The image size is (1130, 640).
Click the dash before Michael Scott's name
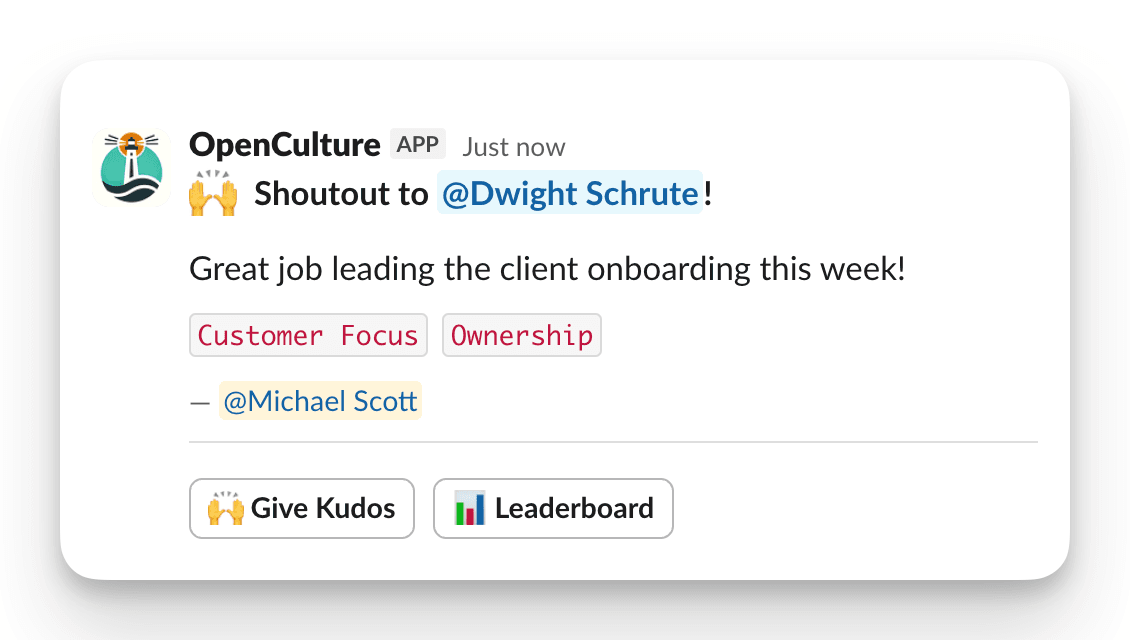[198, 401]
